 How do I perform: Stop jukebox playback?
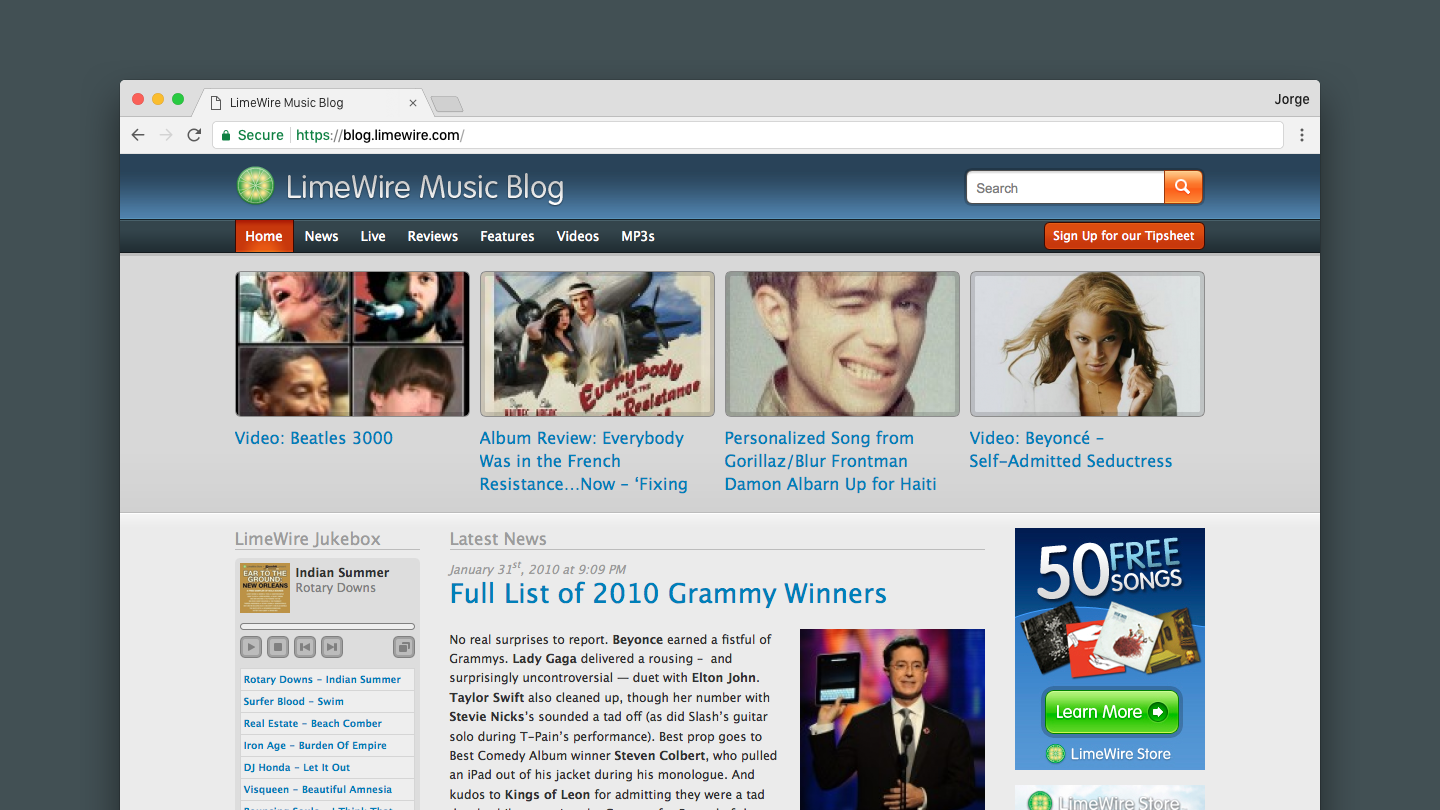[278, 647]
